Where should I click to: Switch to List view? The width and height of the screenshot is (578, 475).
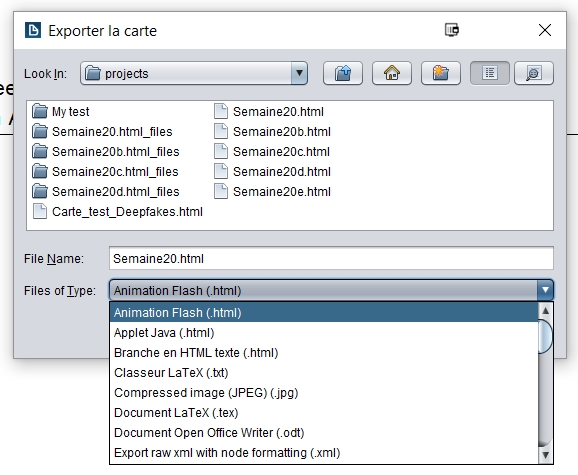(490, 73)
